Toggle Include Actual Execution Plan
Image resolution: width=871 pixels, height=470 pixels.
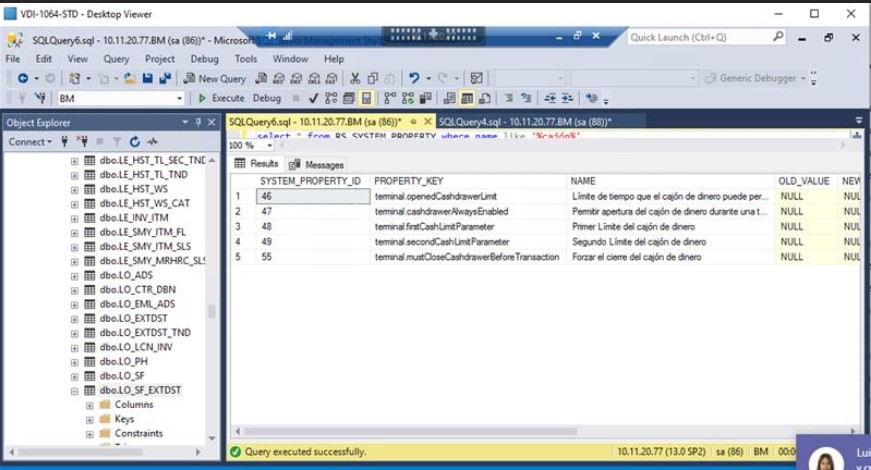coord(390,98)
